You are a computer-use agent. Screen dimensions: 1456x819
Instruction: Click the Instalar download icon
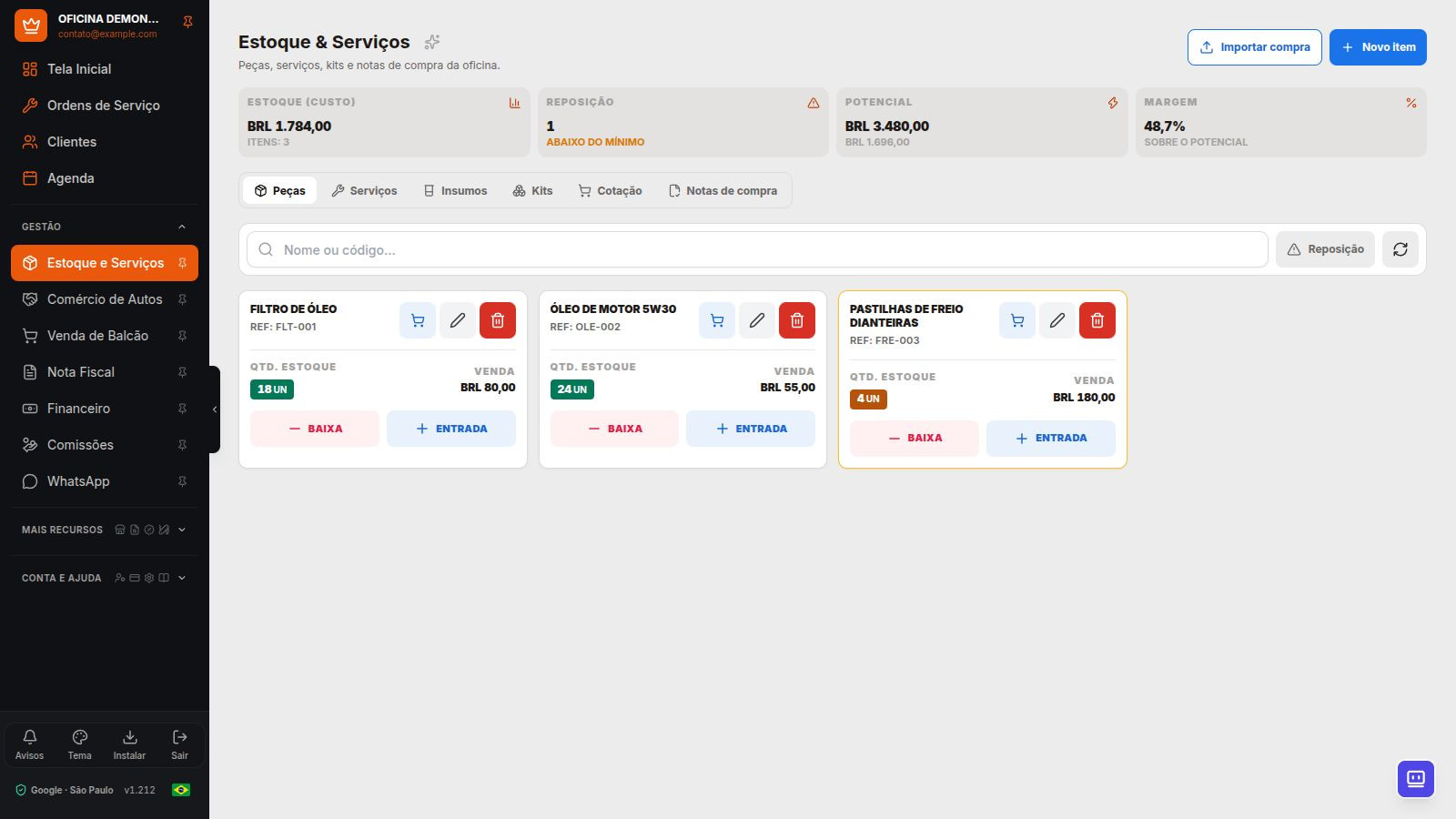[129, 744]
